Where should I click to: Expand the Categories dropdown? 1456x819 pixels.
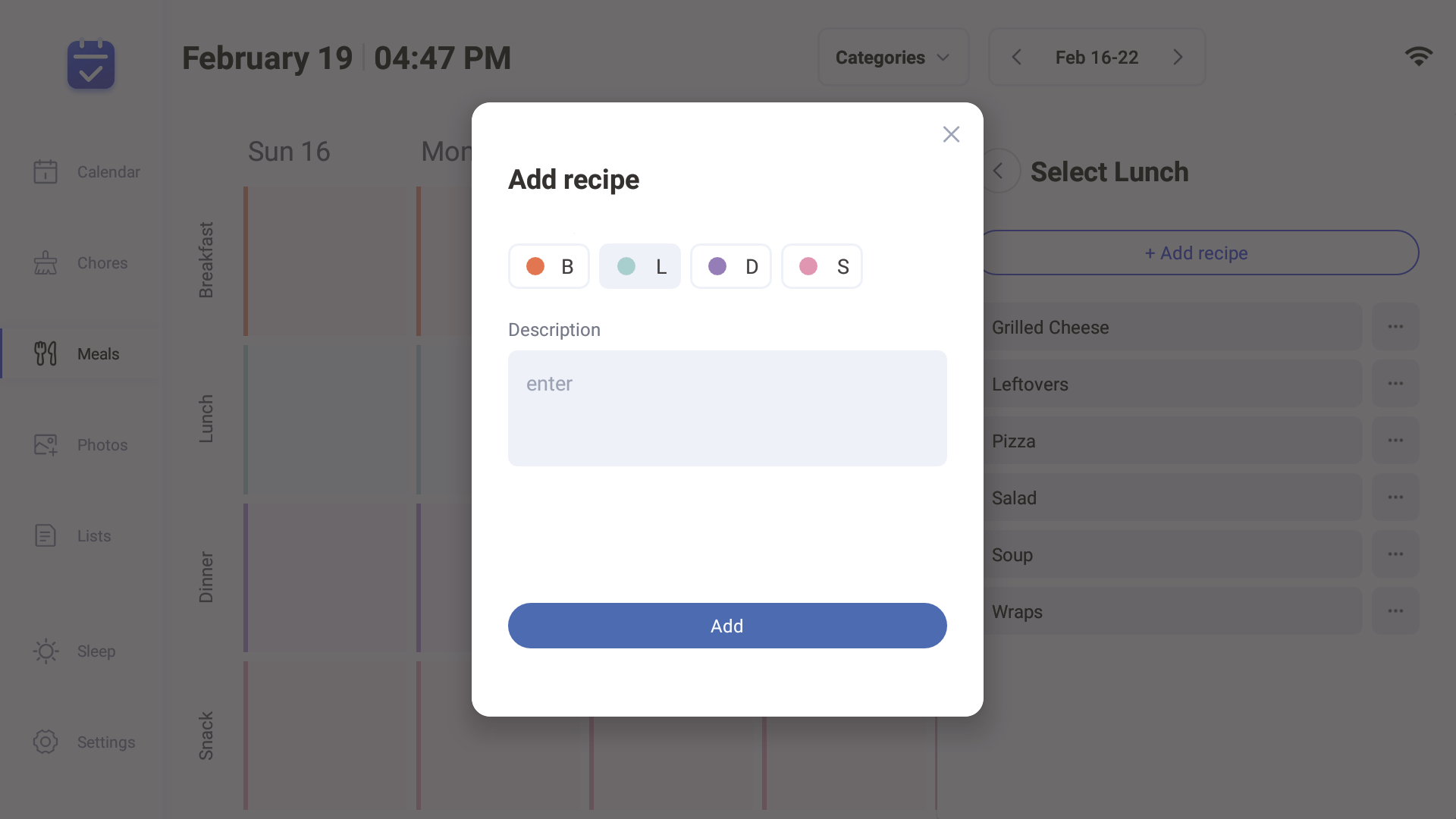tap(893, 57)
